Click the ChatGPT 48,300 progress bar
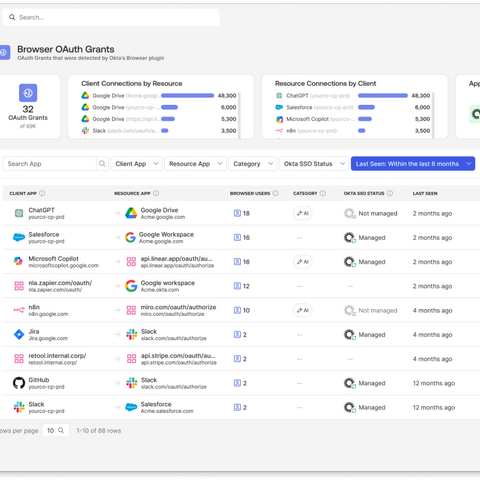480x480 pixels. tap(383, 96)
